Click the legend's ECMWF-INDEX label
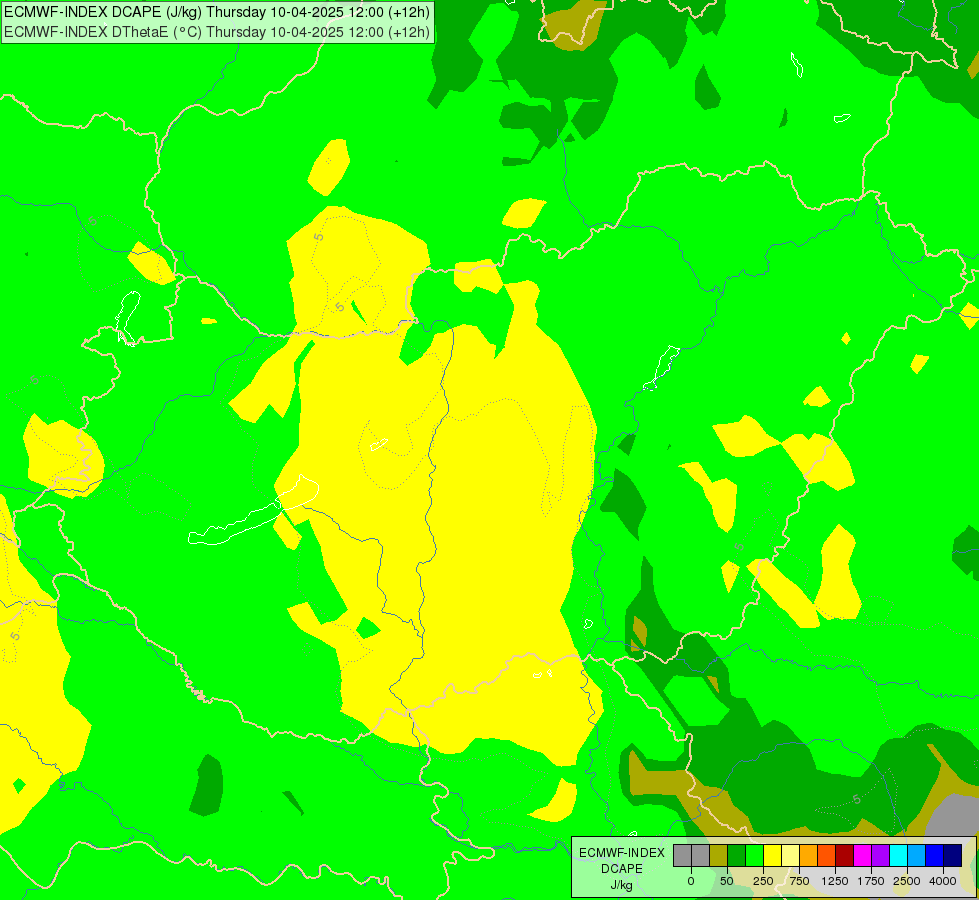Screen dimensions: 979x900 tap(622, 853)
